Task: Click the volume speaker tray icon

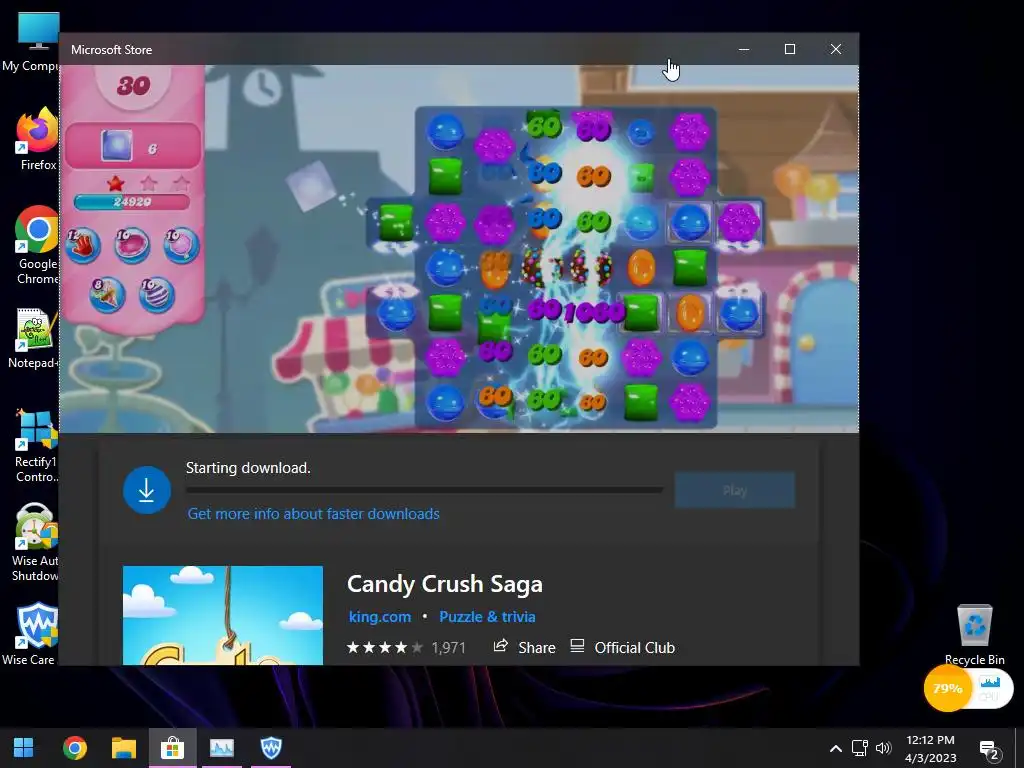Action: (x=883, y=748)
